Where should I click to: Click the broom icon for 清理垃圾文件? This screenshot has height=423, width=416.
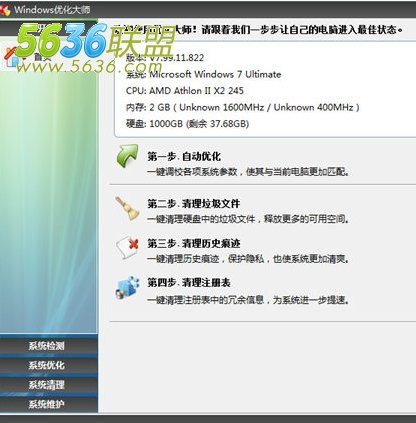pos(127,208)
